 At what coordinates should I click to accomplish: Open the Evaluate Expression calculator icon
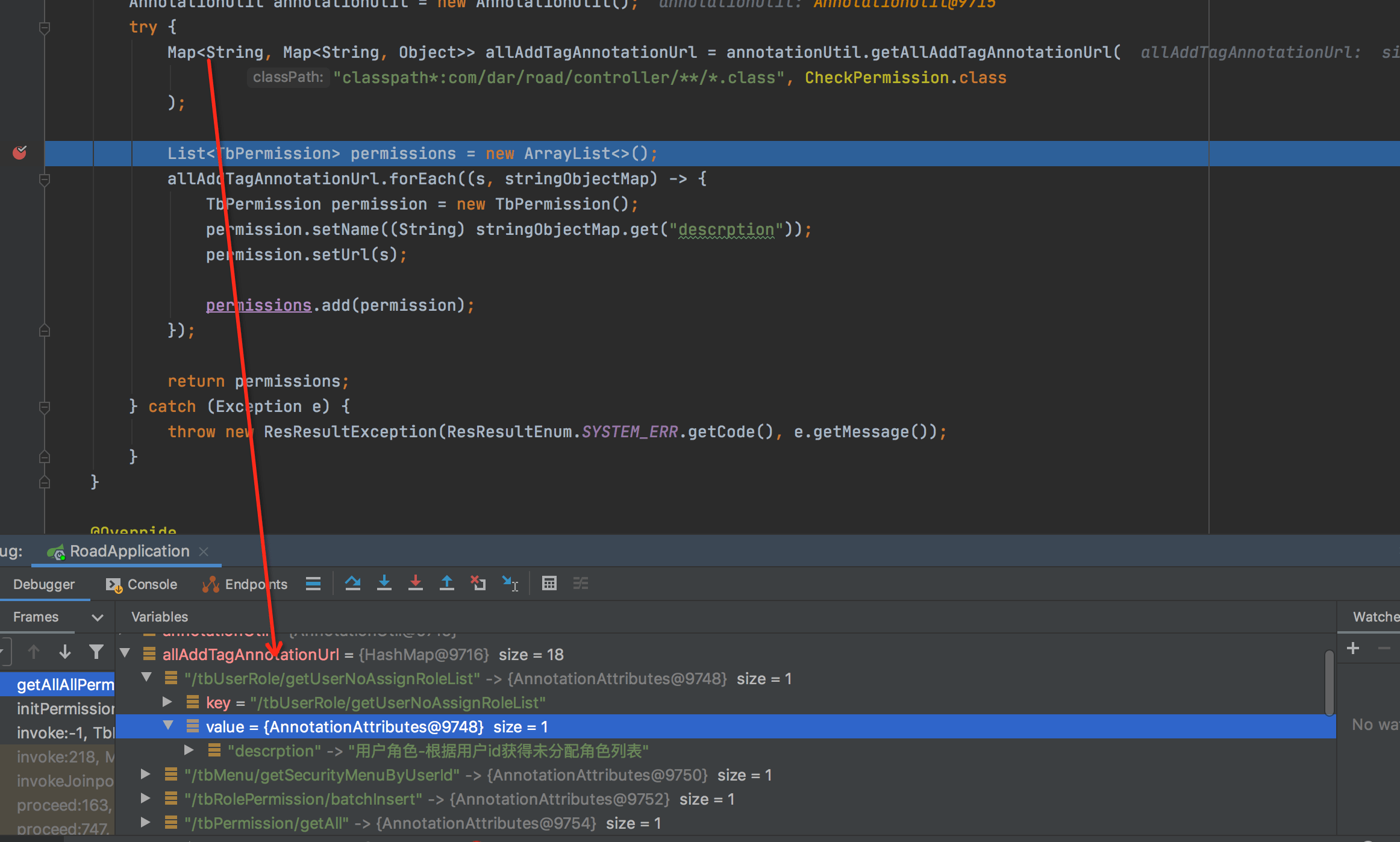coord(549,583)
